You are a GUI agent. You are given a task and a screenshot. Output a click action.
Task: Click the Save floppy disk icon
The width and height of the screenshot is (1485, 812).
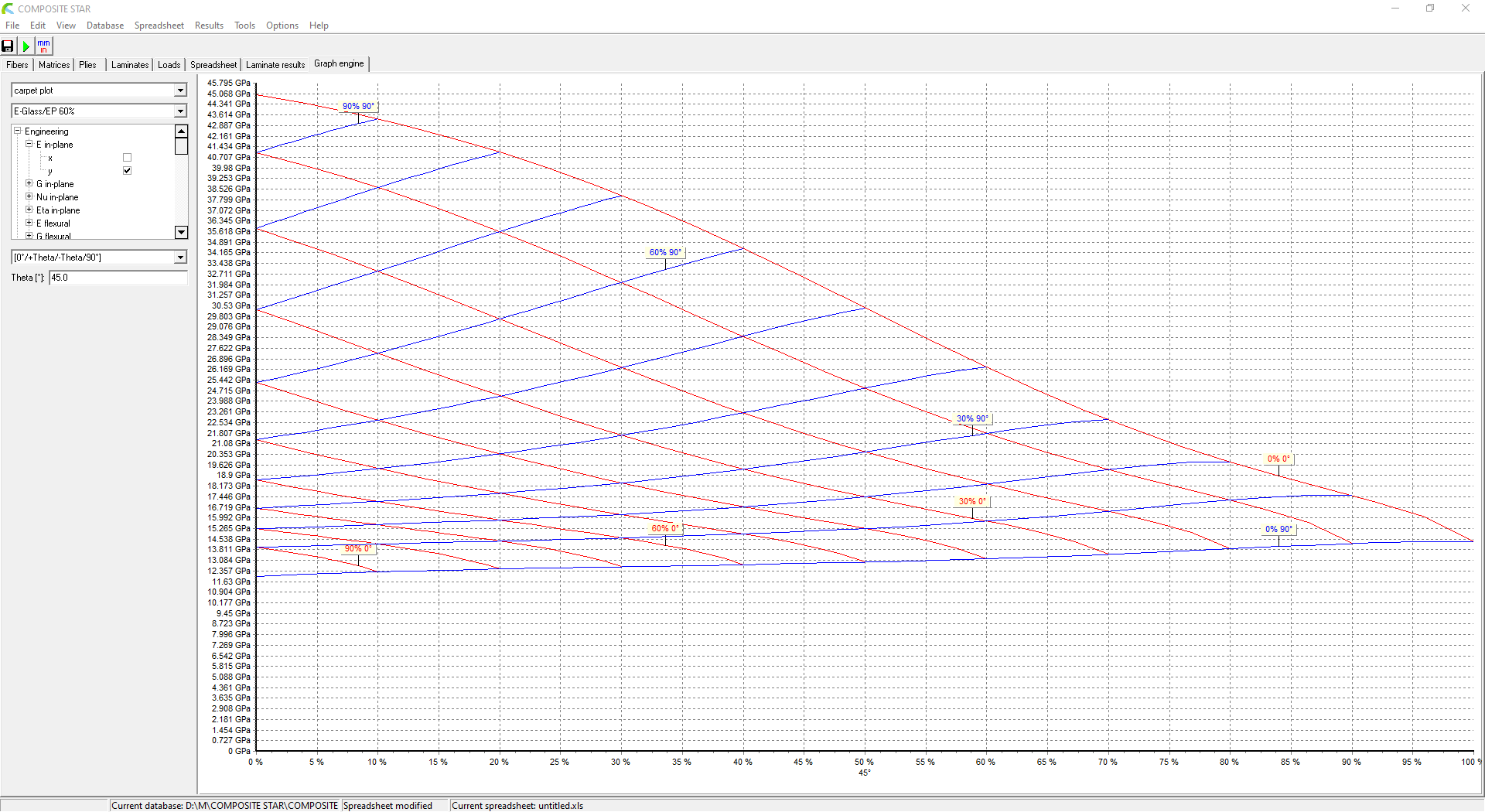click(8, 46)
